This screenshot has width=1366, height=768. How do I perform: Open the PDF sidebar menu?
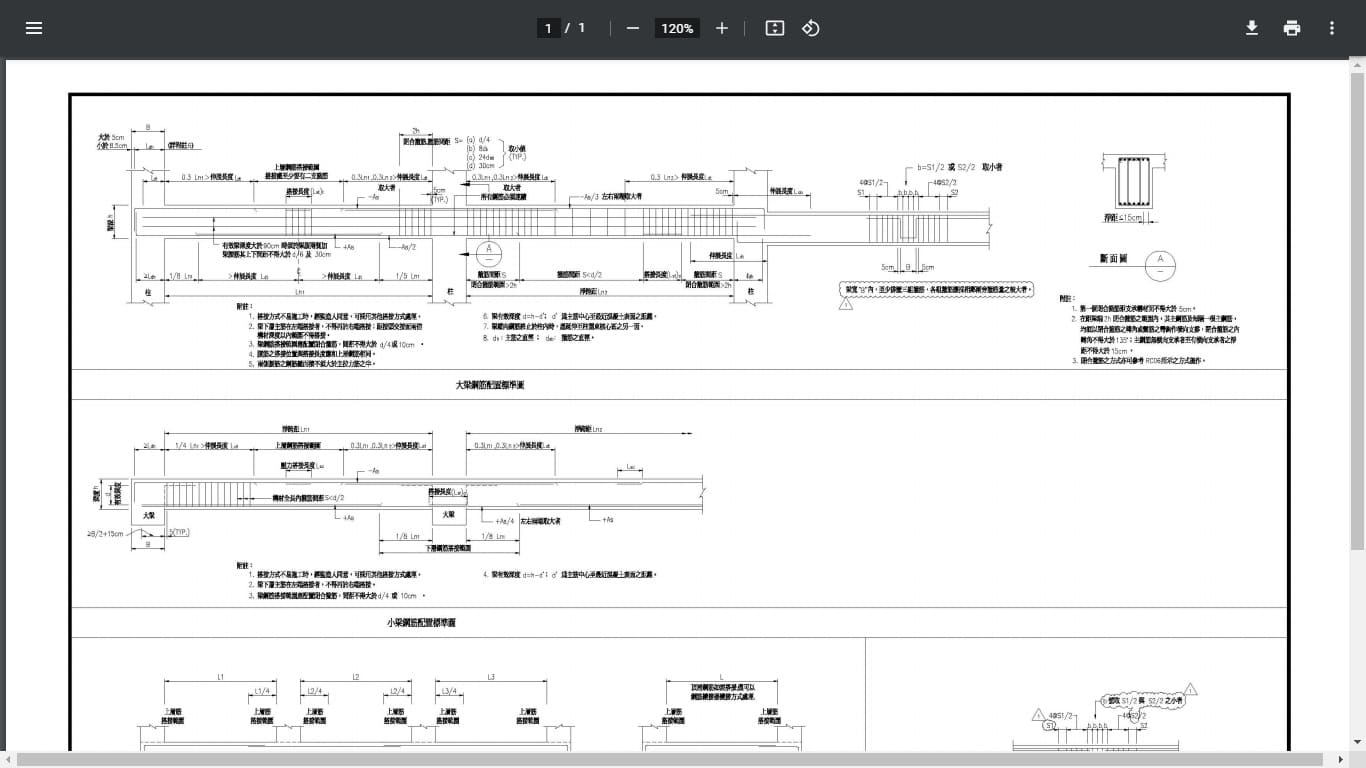tap(34, 28)
